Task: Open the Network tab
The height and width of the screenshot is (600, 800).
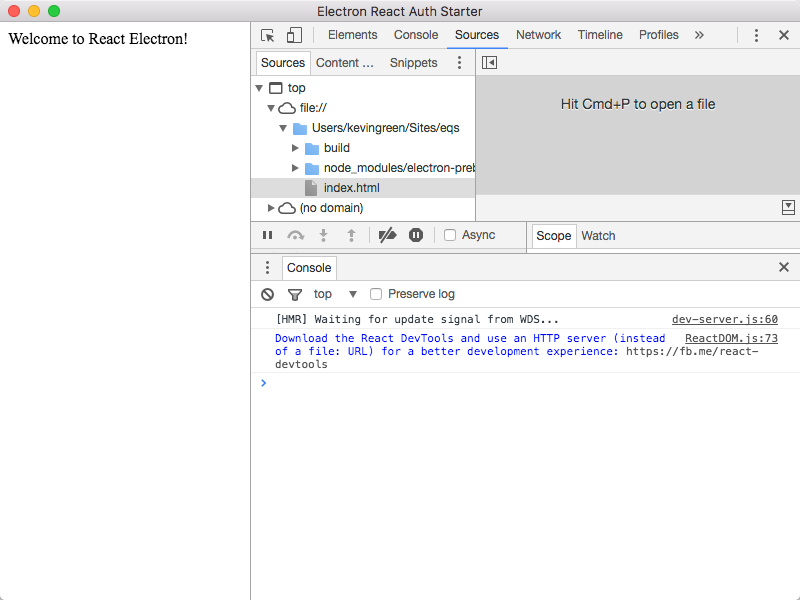Action: coord(538,35)
